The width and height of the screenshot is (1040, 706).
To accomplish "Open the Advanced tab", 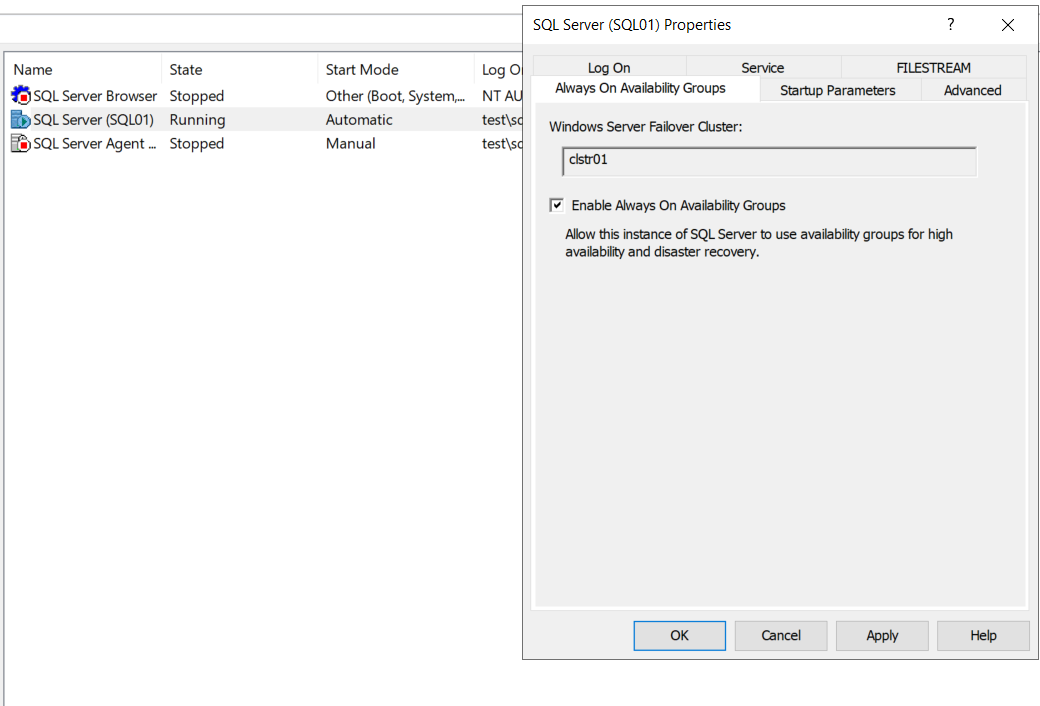I will 972,90.
